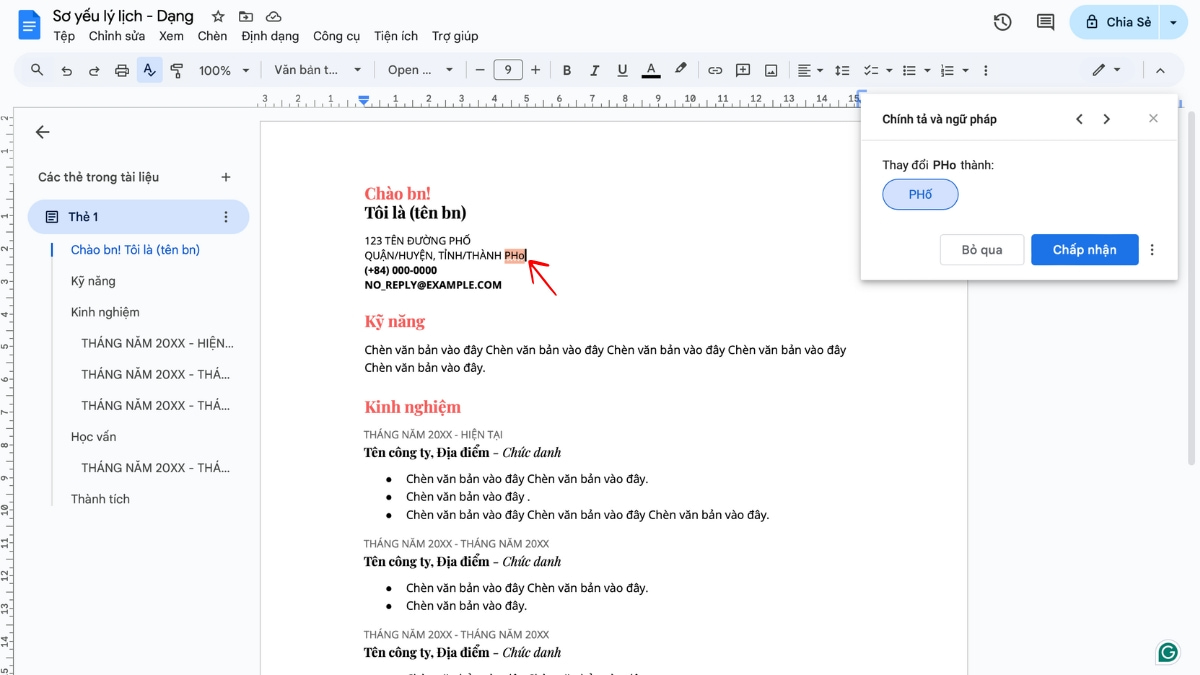This screenshot has height=675, width=1200.
Task: Go to next spelling suggestion
Action: click(1106, 119)
